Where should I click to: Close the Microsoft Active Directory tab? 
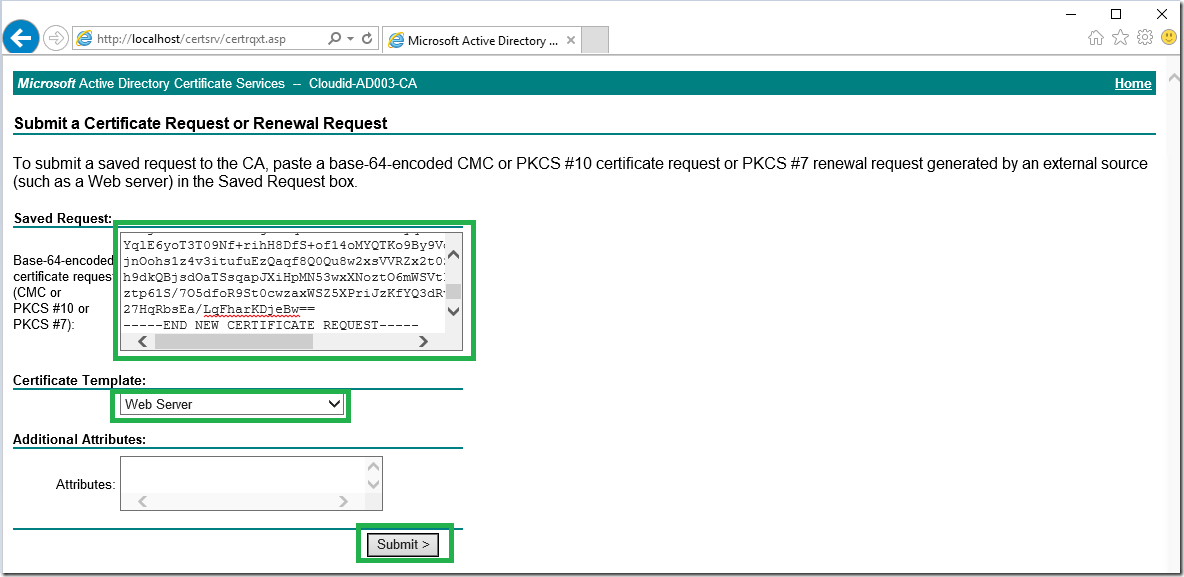coord(571,41)
